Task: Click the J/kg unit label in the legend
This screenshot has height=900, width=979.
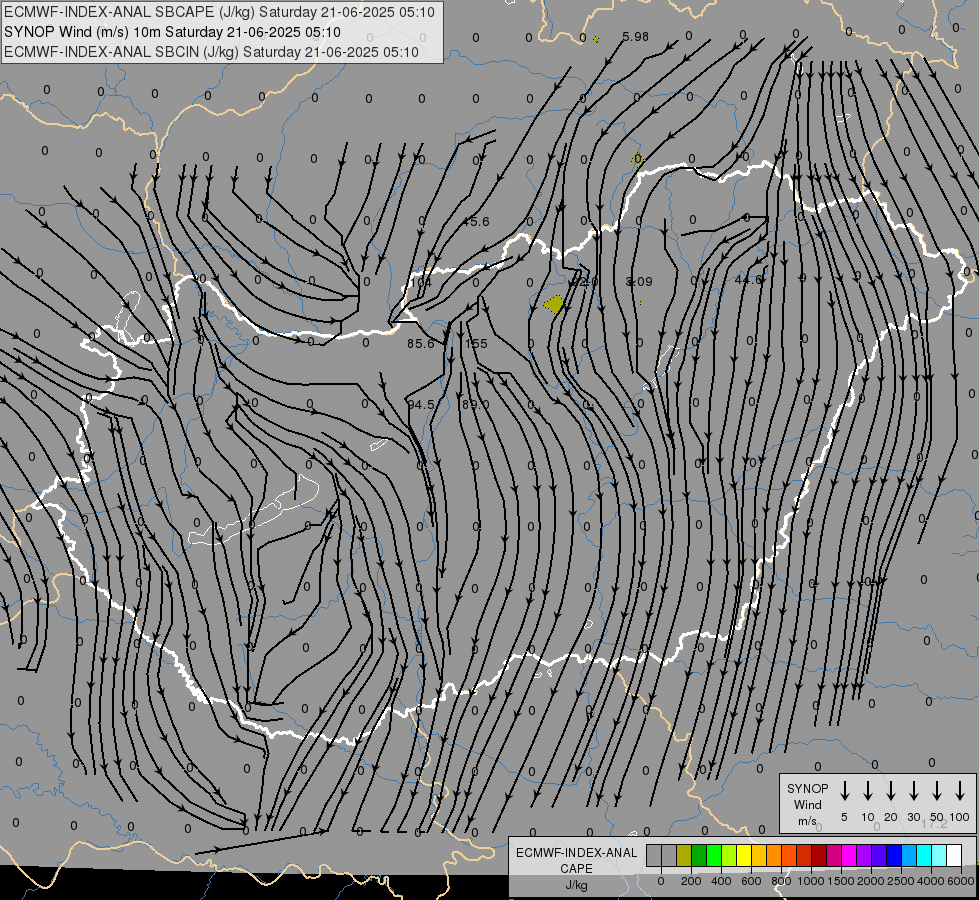Action: coord(576,885)
